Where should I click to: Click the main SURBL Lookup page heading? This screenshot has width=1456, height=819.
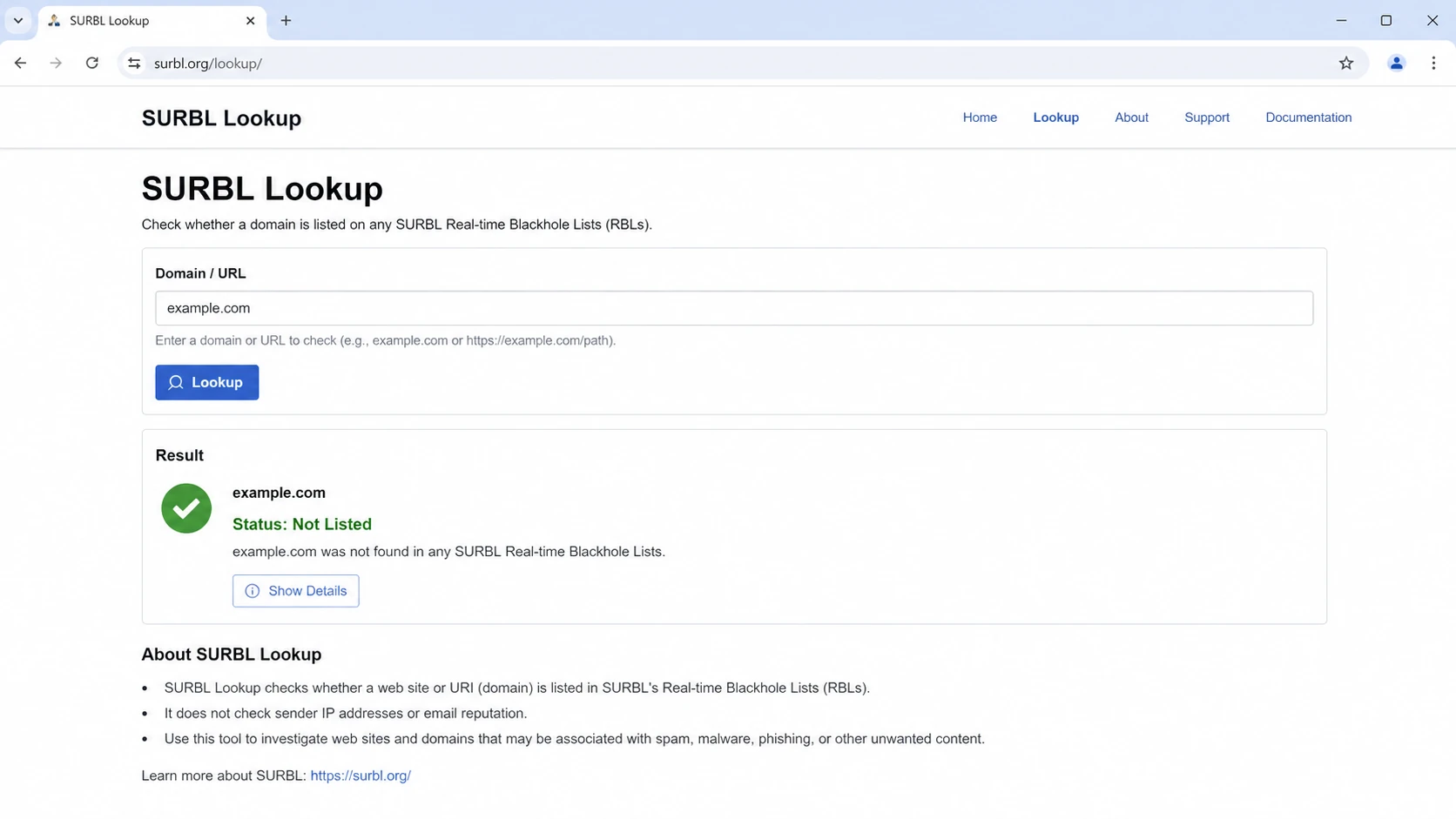pos(262,189)
